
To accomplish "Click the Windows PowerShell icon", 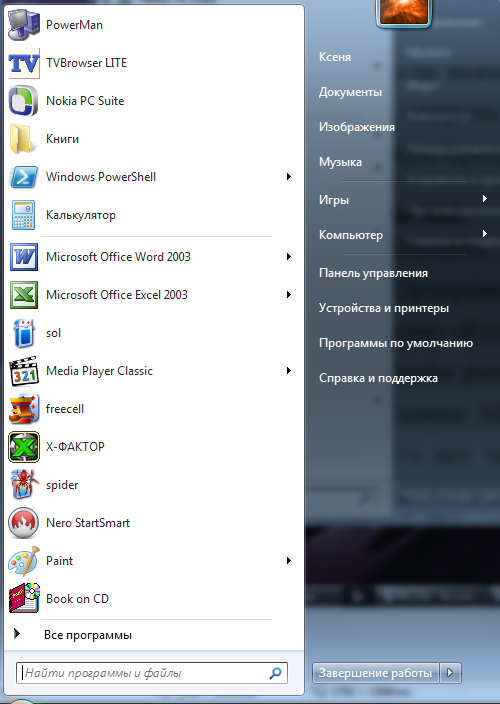I will (24, 177).
